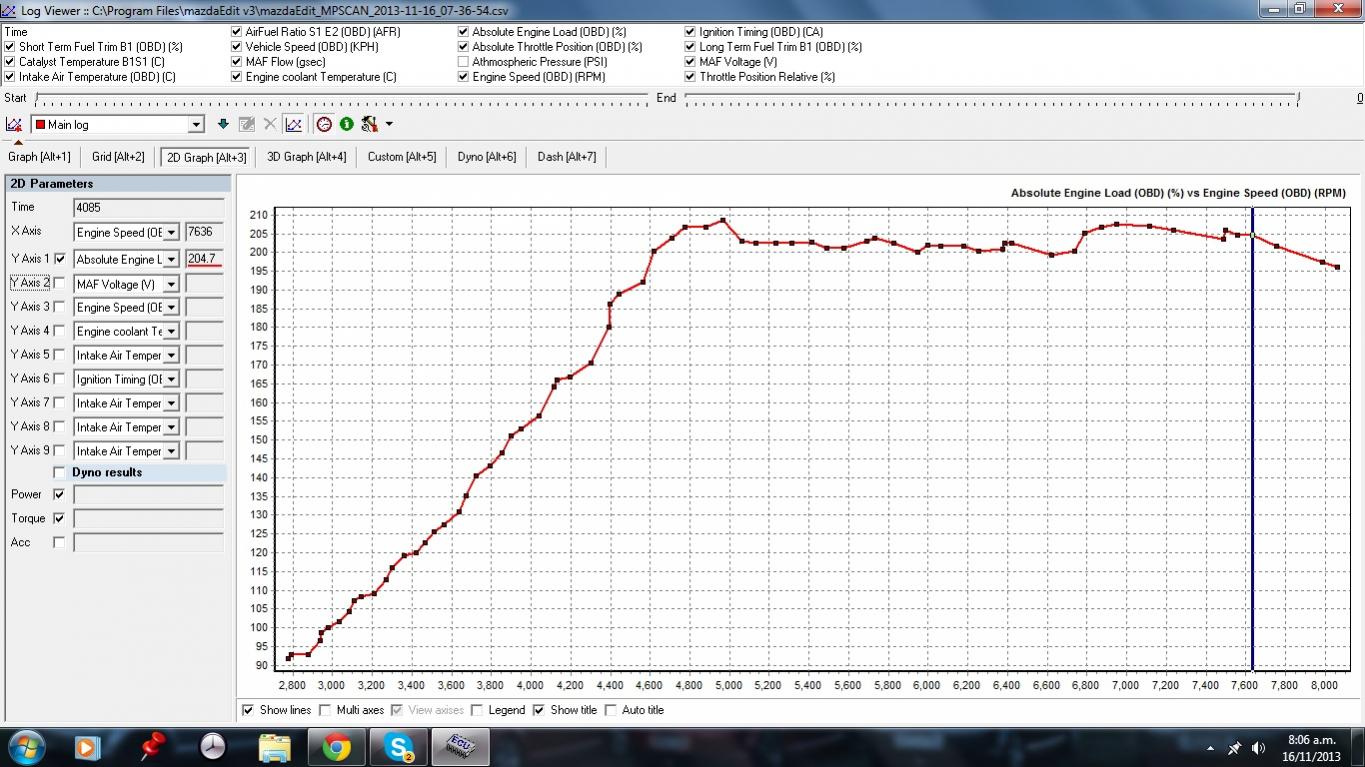Toggle the Show lines checkbox
Viewport: 1365px width, 767px height.
click(x=248, y=710)
